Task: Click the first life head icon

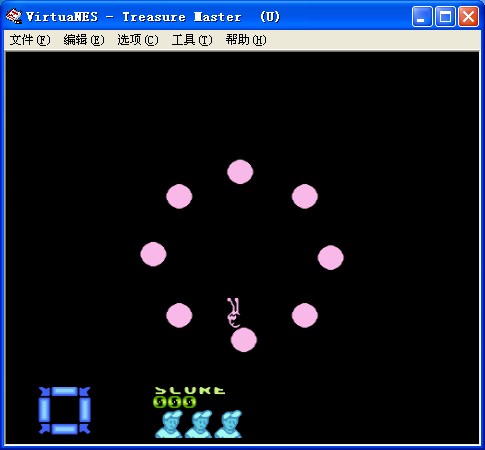Action: [x=169, y=424]
